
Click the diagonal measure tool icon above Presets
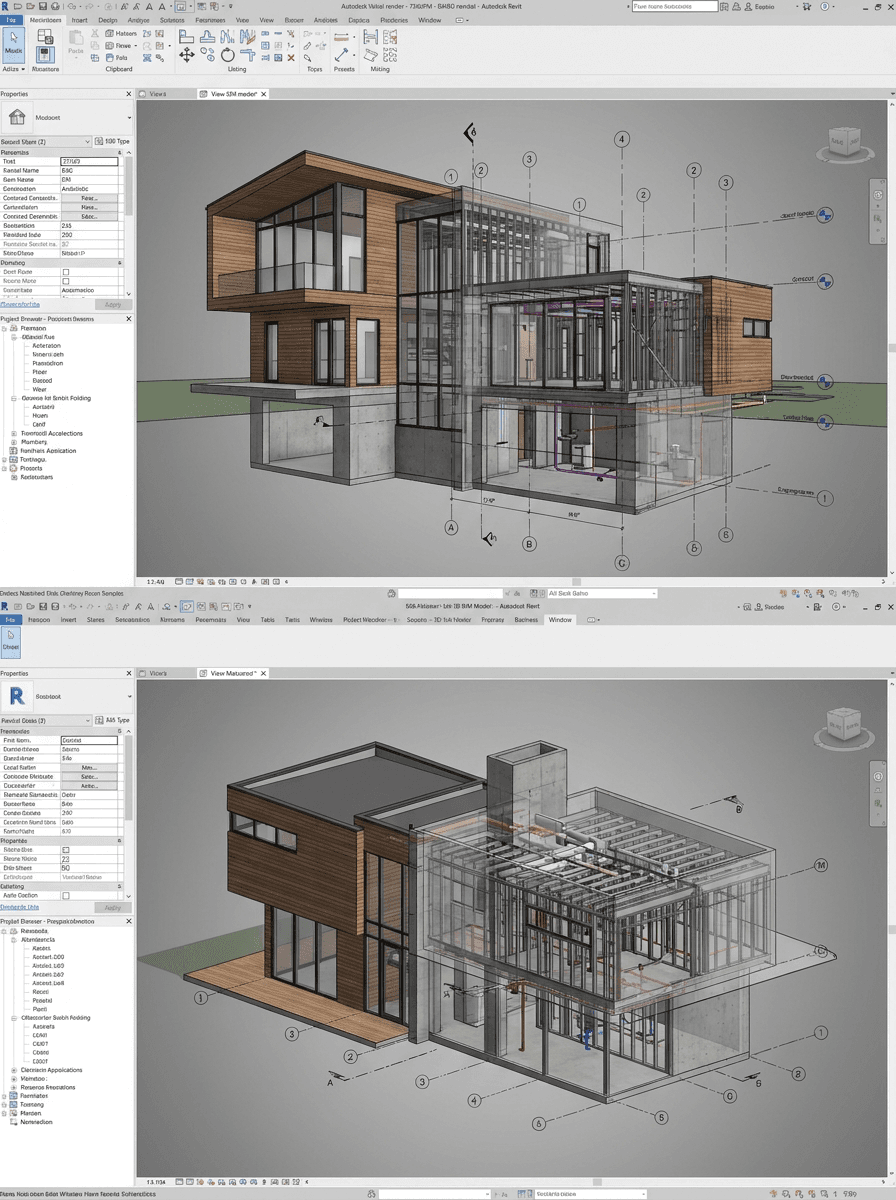click(343, 55)
